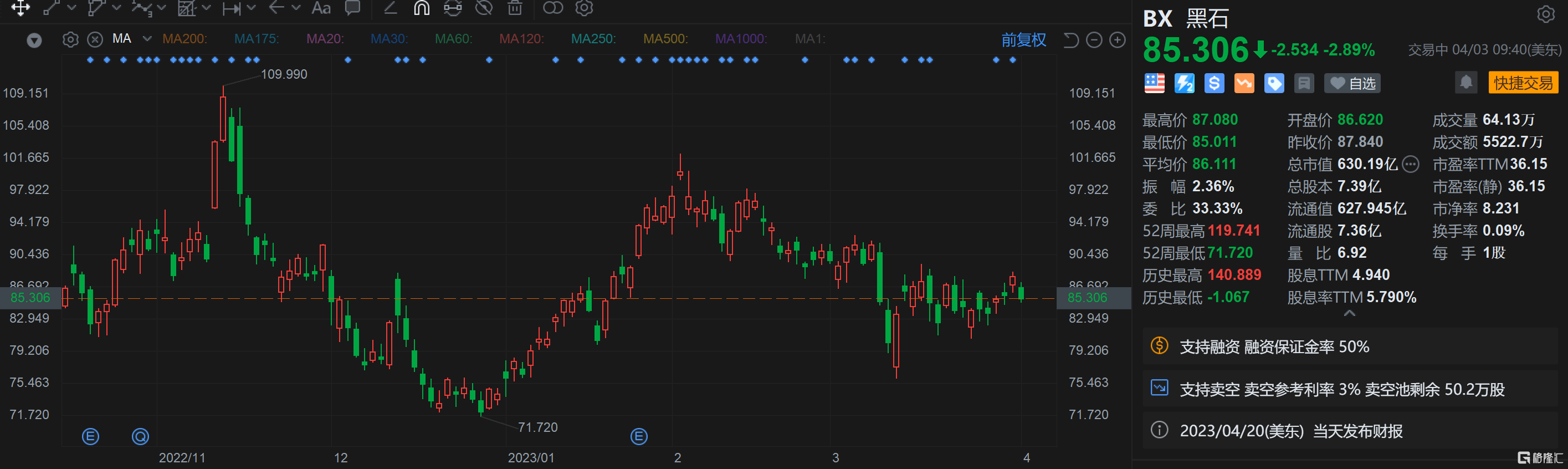Screen dimensions: 1568x469
Task: Click the overlapping circles compare icon
Action: coord(553,8)
